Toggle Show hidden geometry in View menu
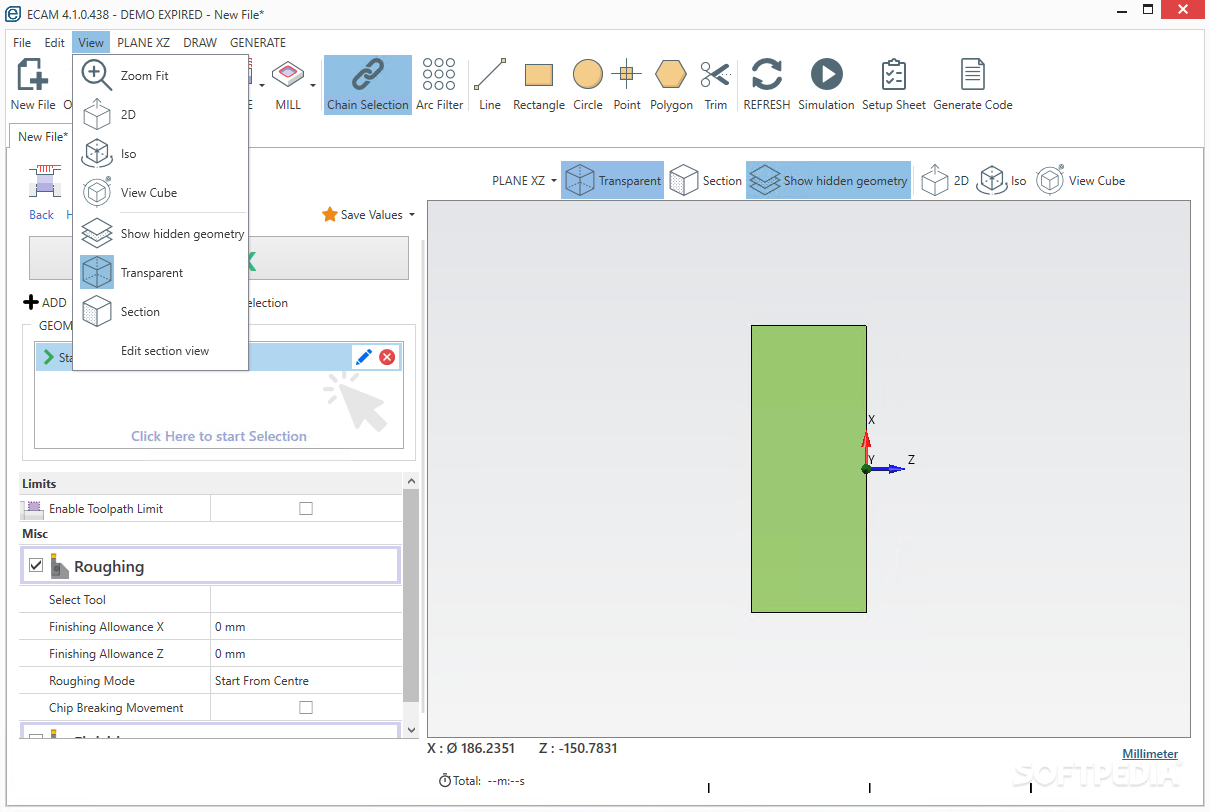Image resolution: width=1210 pixels, height=812 pixels. pyautogui.click(x=160, y=234)
